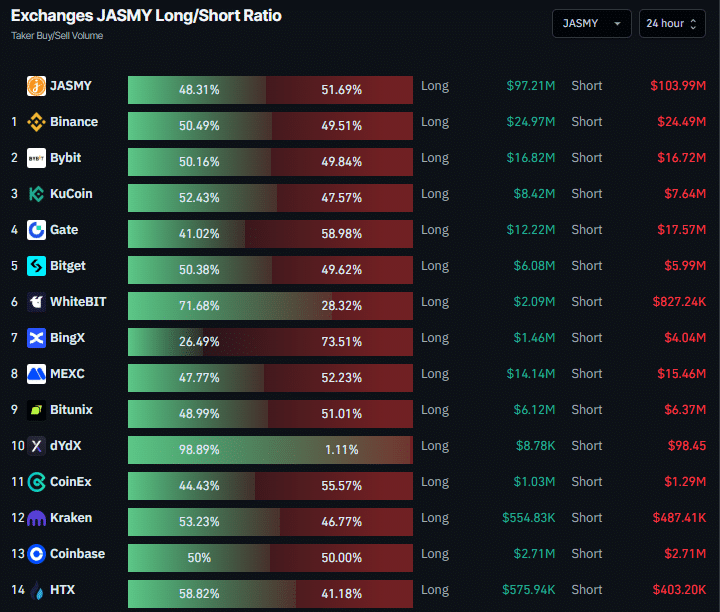Click WhiteBIT short value $827.24K
The width and height of the screenshot is (720, 612).
(x=679, y=302)
